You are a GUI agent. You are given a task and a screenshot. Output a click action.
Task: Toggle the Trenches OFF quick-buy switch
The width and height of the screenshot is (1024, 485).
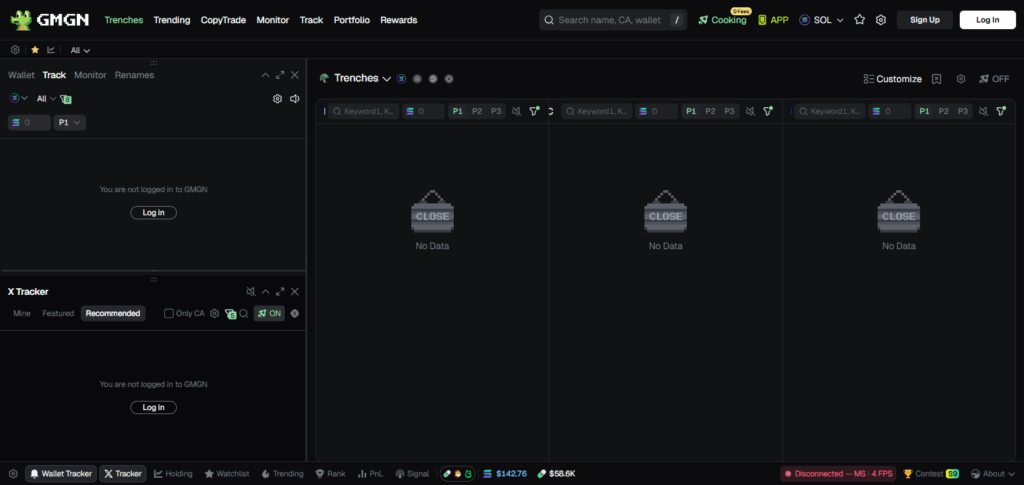[x=994, y=79]
